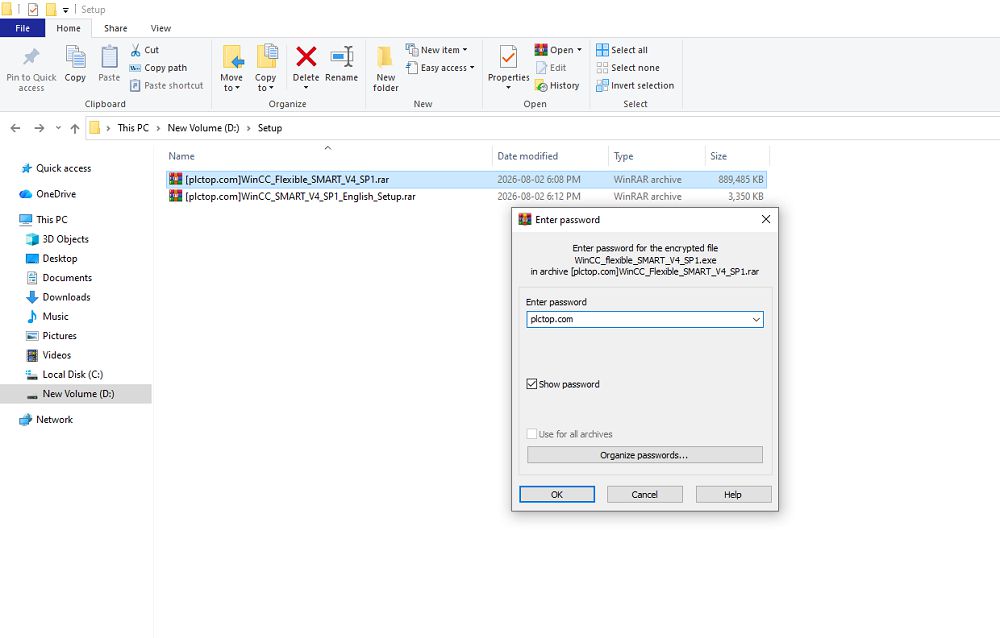This screenshot has width=1000, height=638.
Task: Open the Move to menu
Action: point(232,68)
